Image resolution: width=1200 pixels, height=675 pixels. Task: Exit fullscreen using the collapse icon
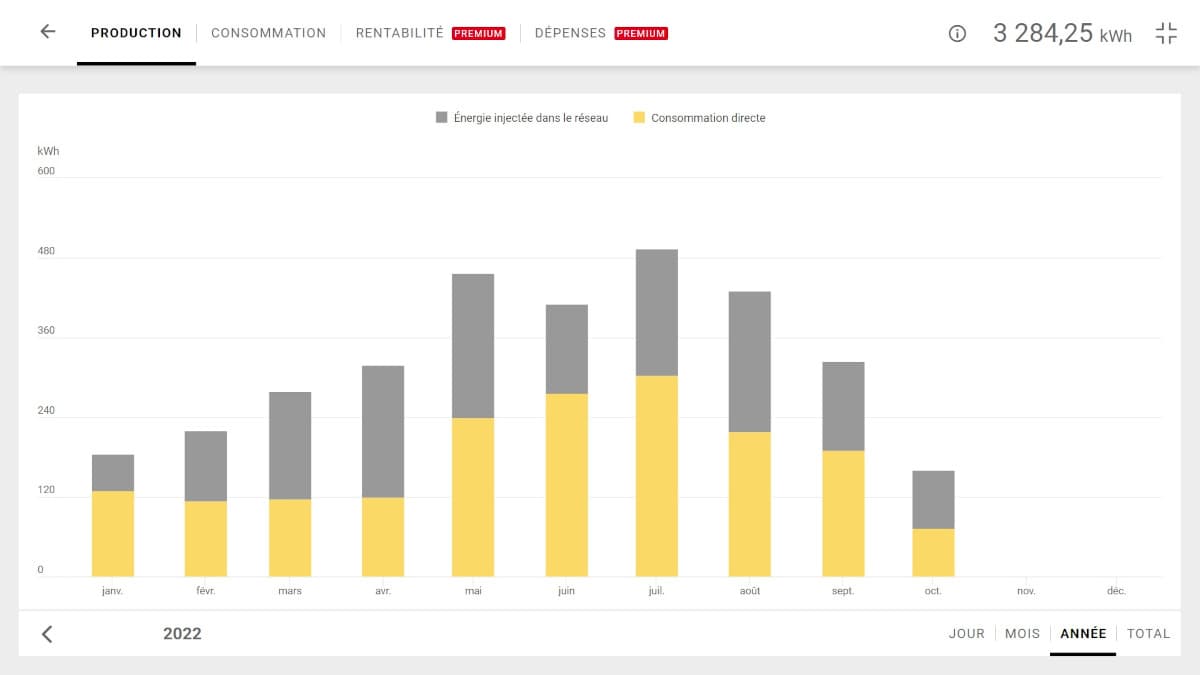tap(1166, 33)
